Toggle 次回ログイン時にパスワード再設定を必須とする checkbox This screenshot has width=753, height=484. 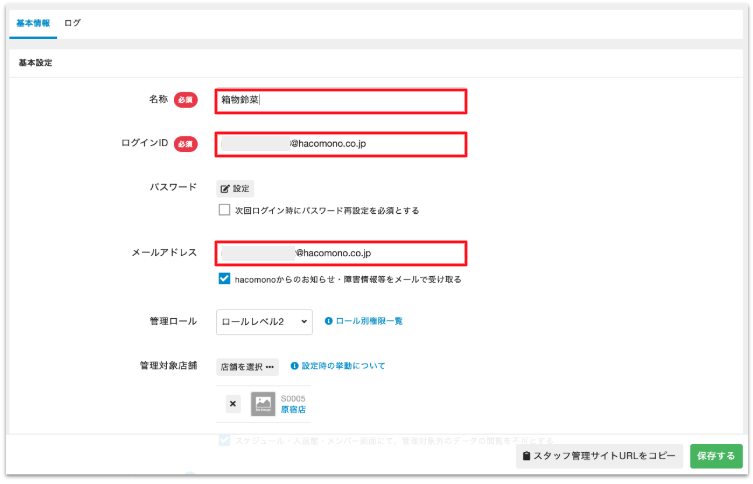click(225, 211)
